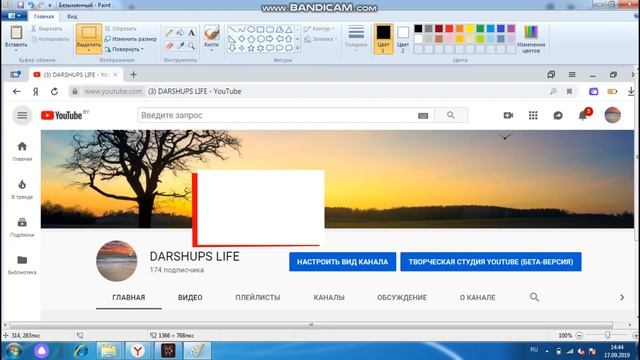Open the КАНАЛЫ channel tab
Viewport: 640px width, 360px height.
point(329,298)
